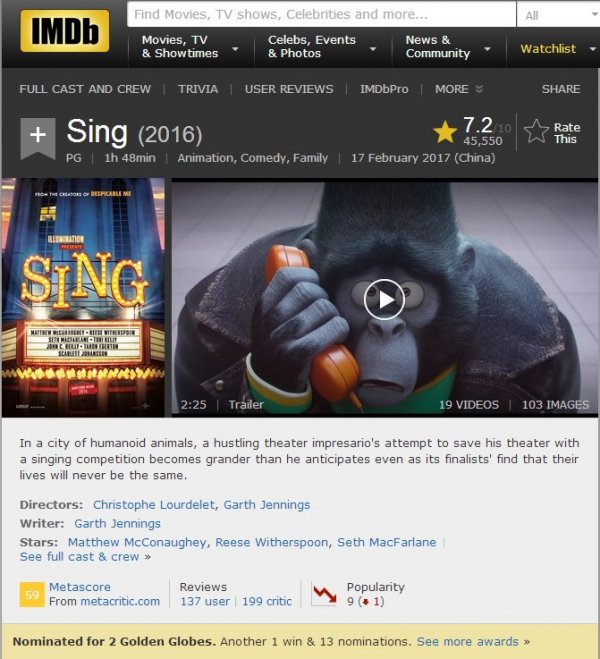600x659 pixels.
Task: Click the yellow Metascore 59 box
Action: 32,594
